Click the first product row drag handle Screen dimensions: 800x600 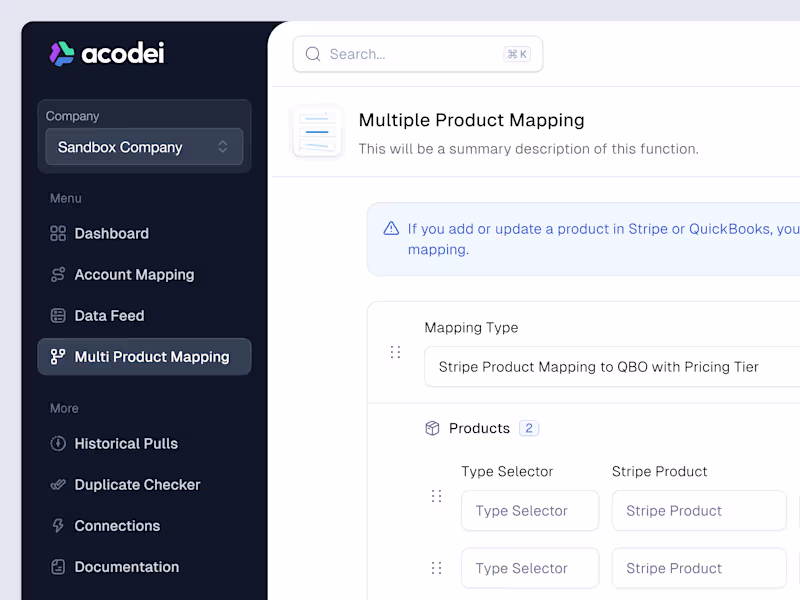436,496
